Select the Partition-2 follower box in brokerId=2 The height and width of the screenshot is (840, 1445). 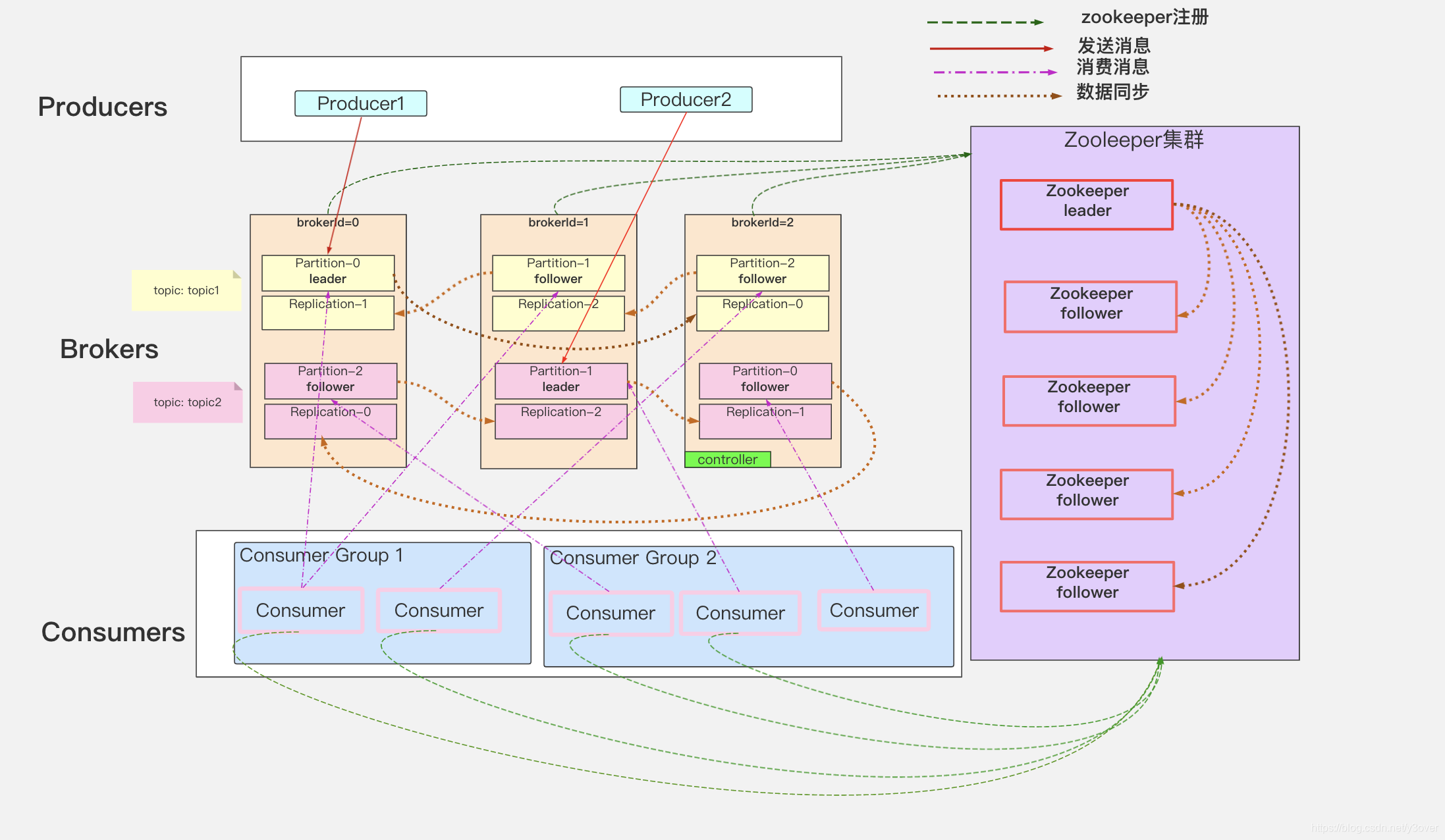(762, 273)
